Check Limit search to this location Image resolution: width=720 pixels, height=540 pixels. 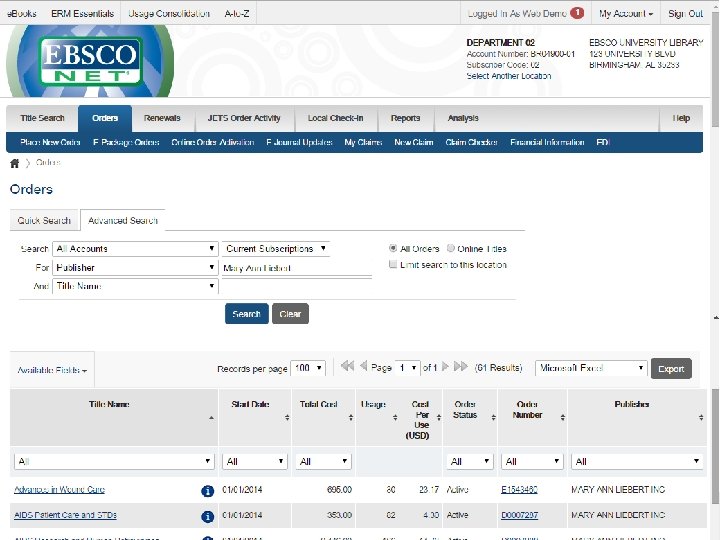click(393, 264)
